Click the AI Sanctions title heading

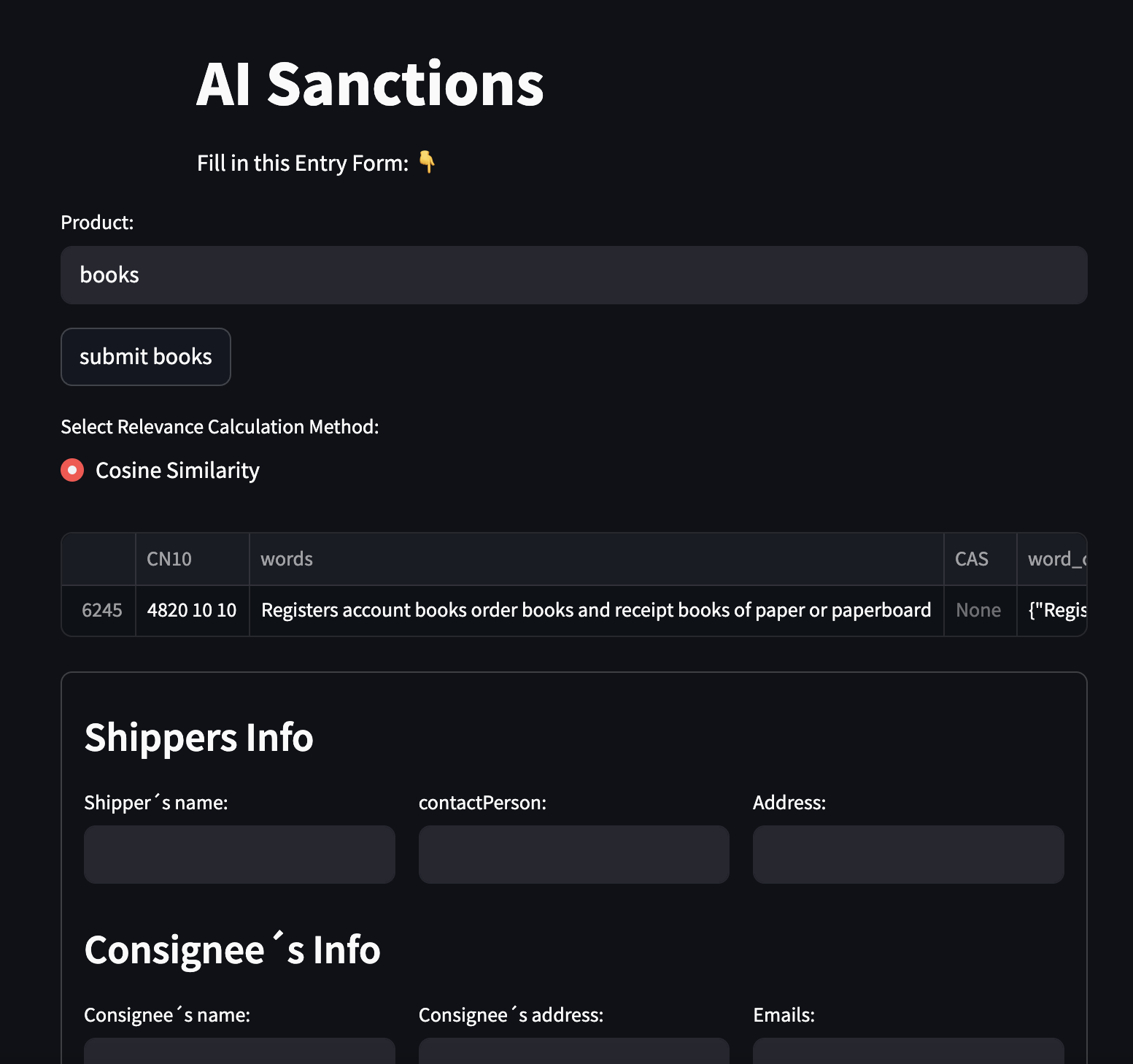pyautogui.click(x=370, y=84)
